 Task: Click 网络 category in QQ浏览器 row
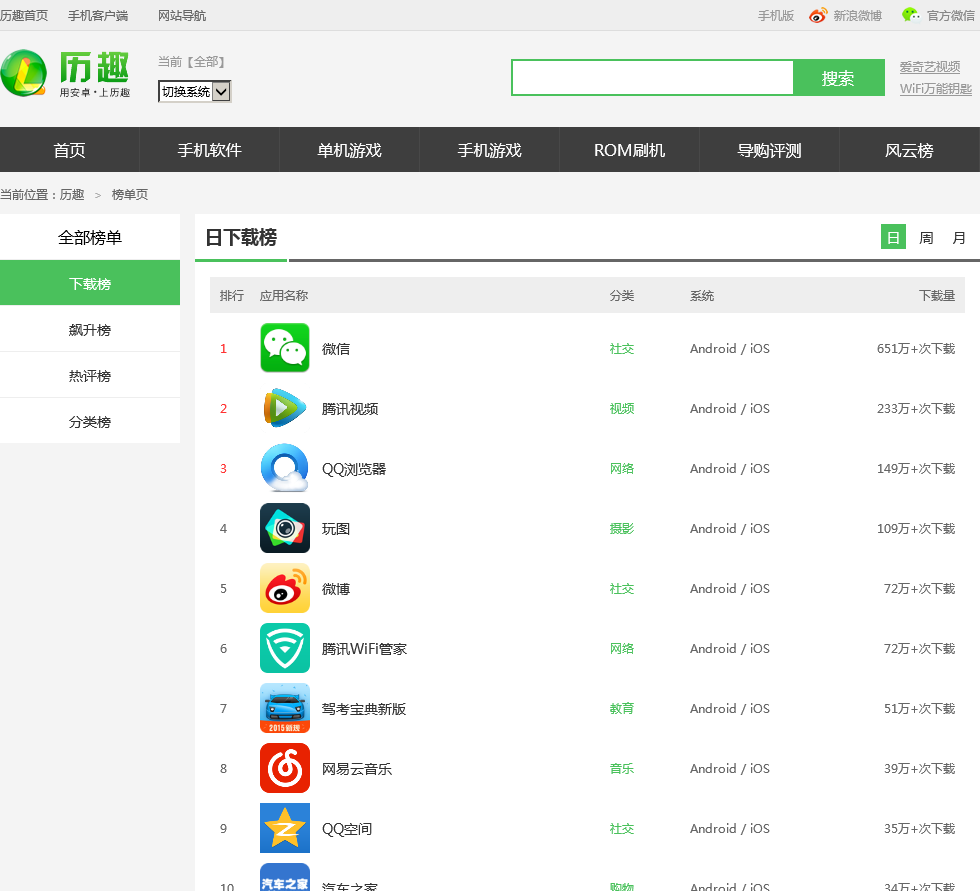point(622,469)
